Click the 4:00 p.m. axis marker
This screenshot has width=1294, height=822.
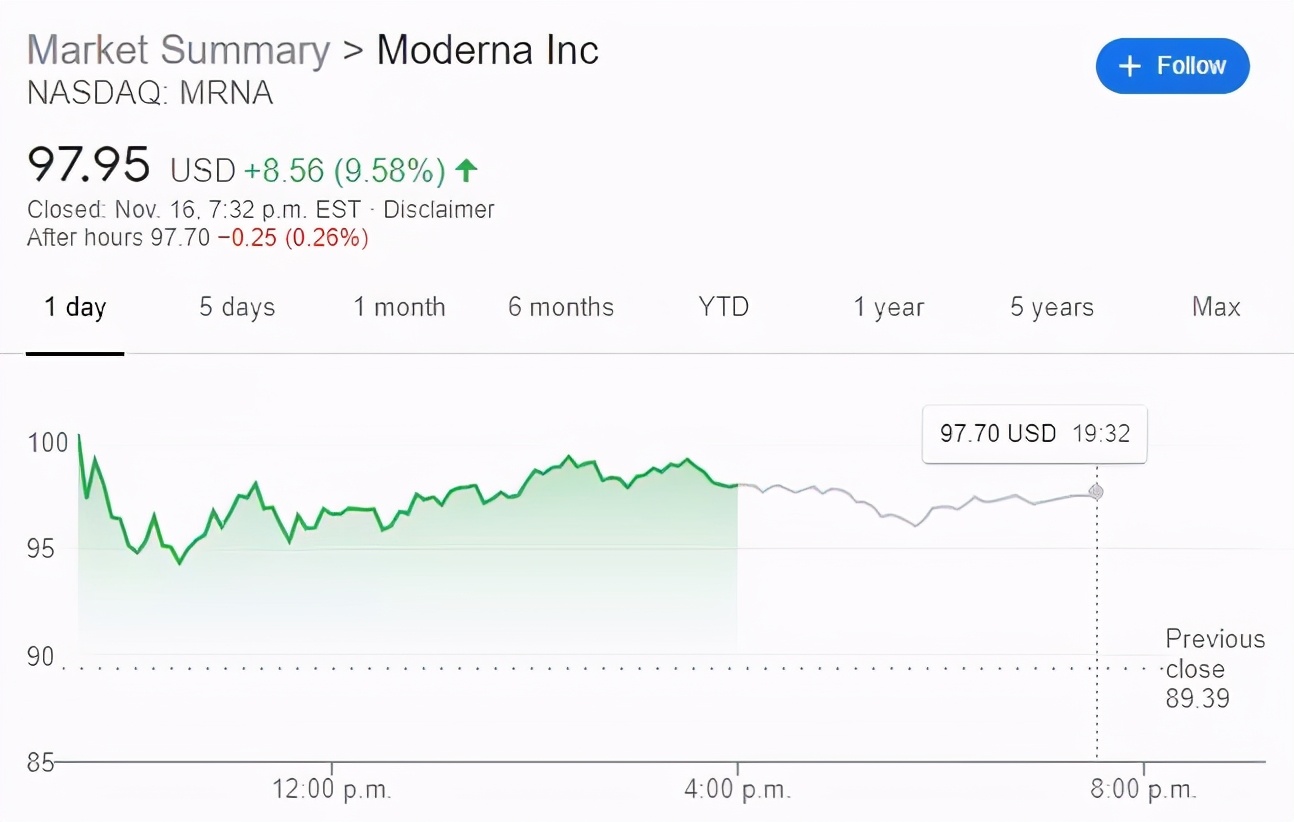[738, 789]
